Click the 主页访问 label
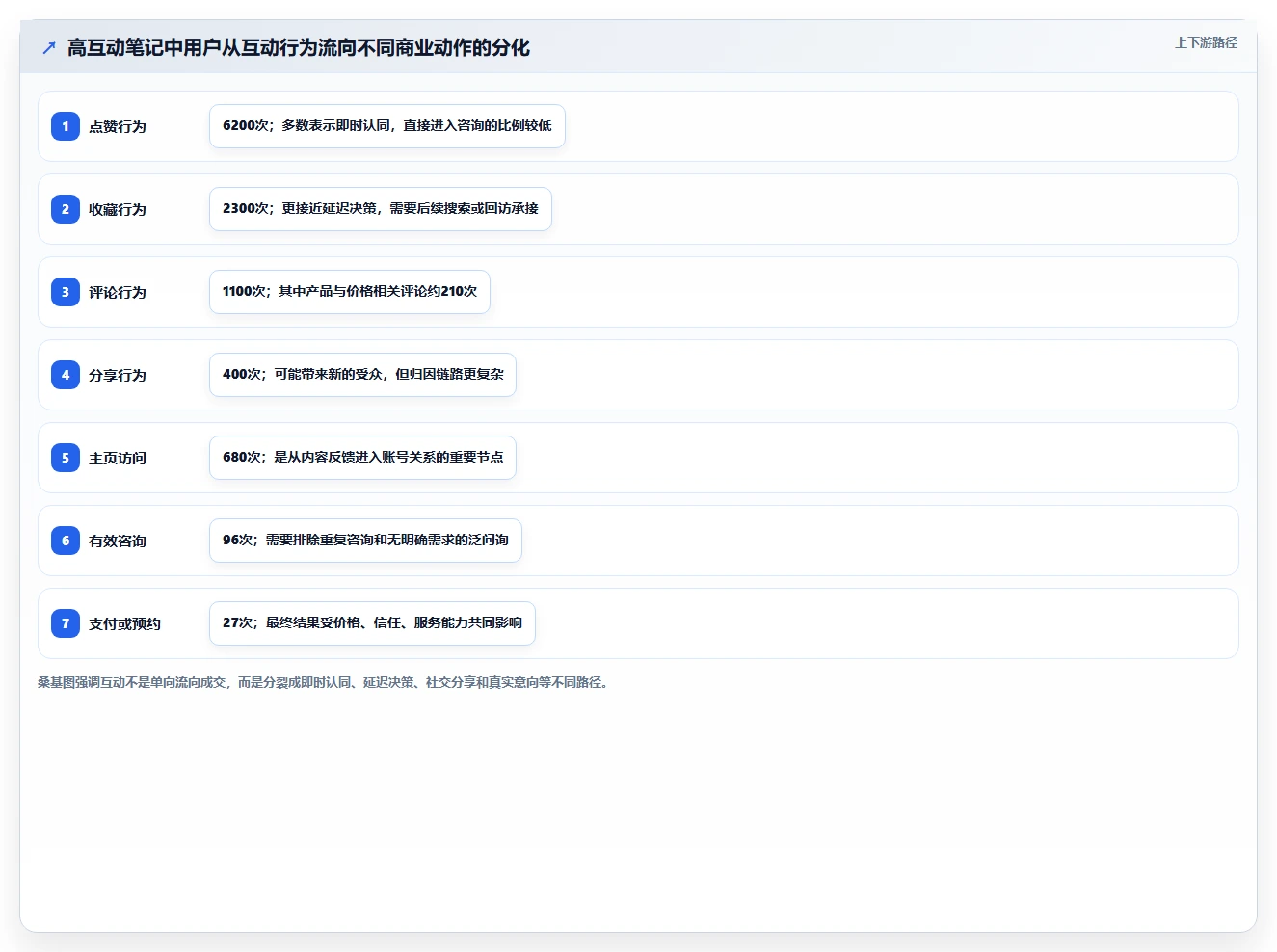 (x=118, y=458)
